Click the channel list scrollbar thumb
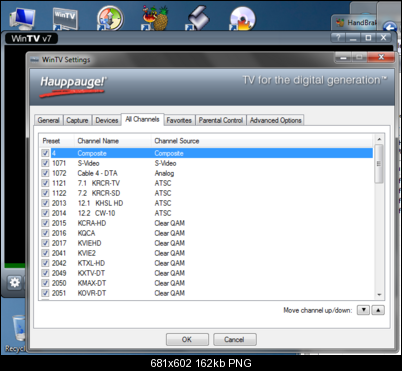 click(x=379, y=164)
